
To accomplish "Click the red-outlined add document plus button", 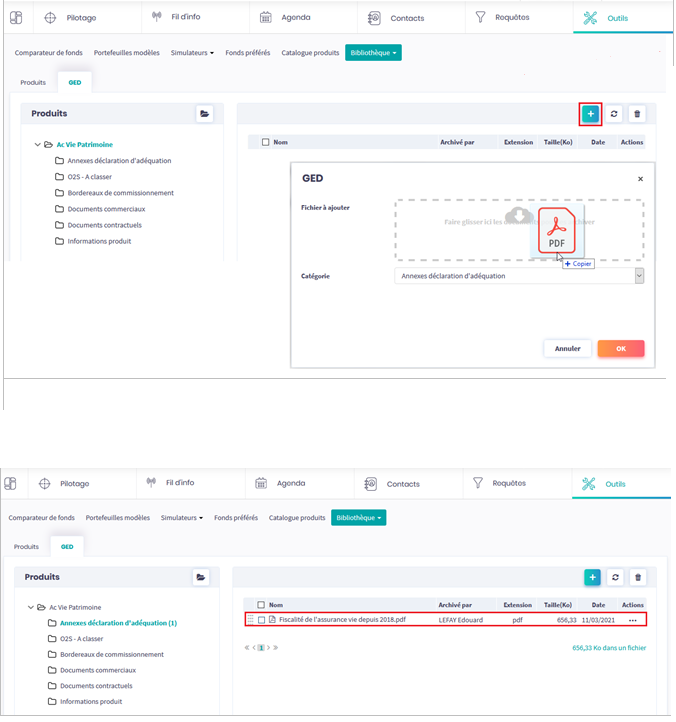I will (590, 114).
